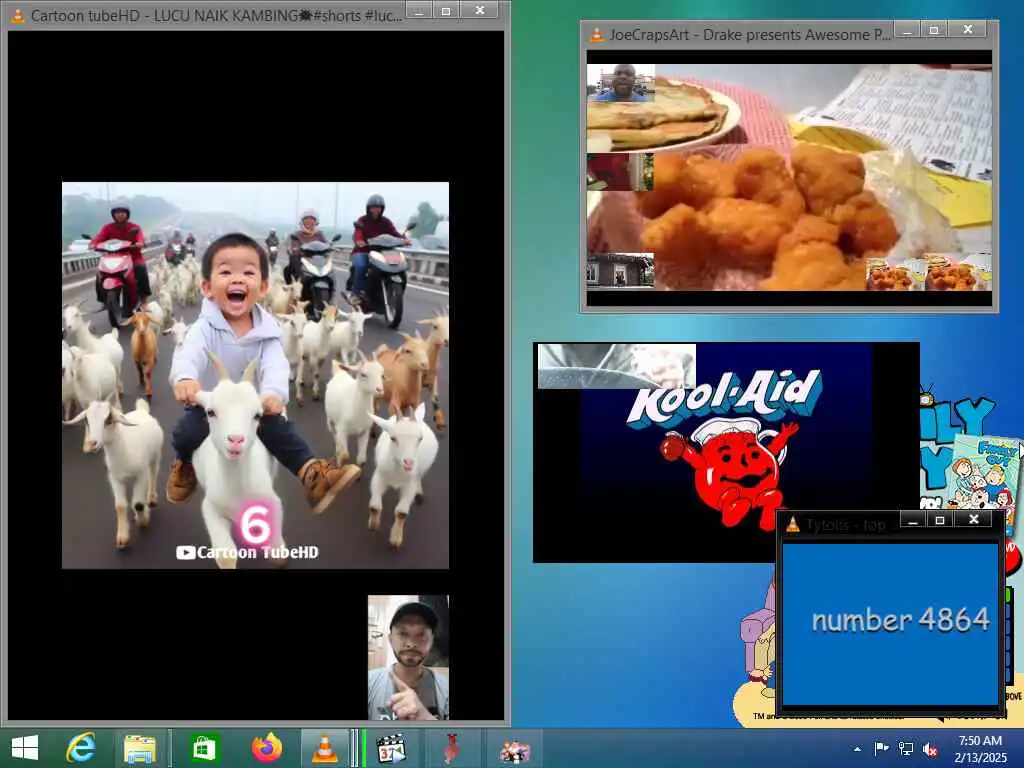Screen dimensions: 1024x768
Task: Click the red figure taskbar icon
Action: pos(451,748)
